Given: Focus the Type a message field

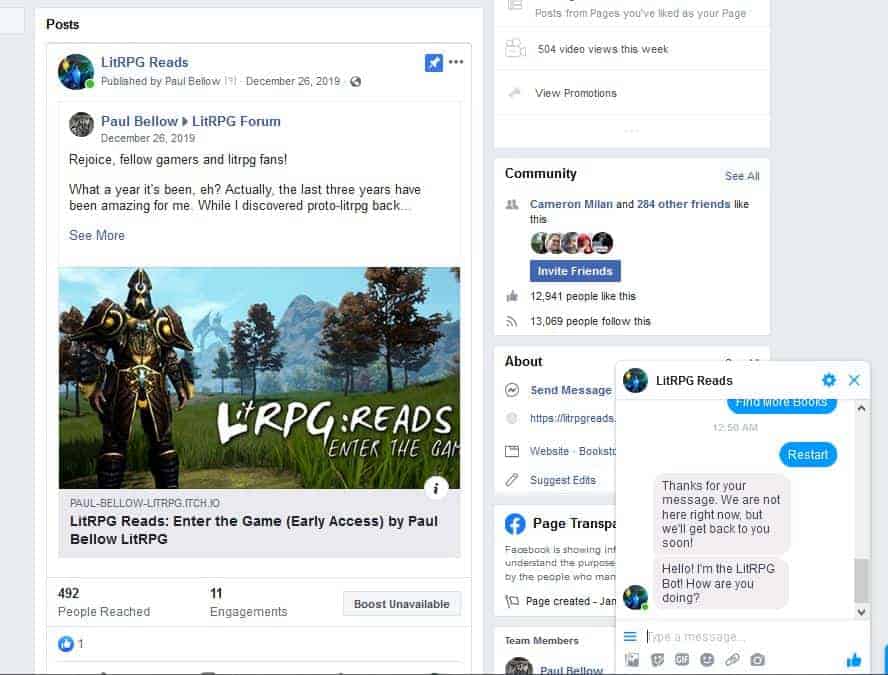Looking at the screenshot, I should (x=748, y=636).
